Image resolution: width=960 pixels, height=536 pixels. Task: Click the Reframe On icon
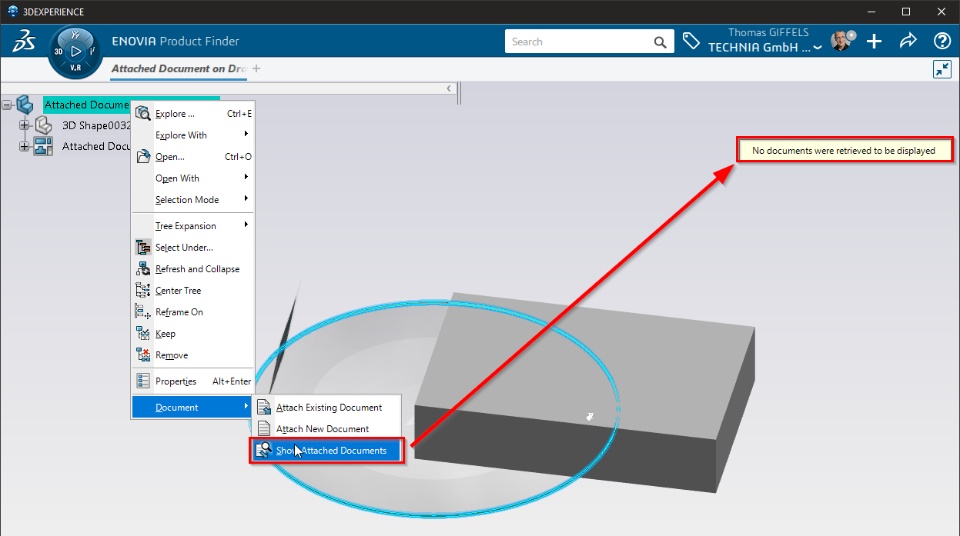click(x=143, y=311)
